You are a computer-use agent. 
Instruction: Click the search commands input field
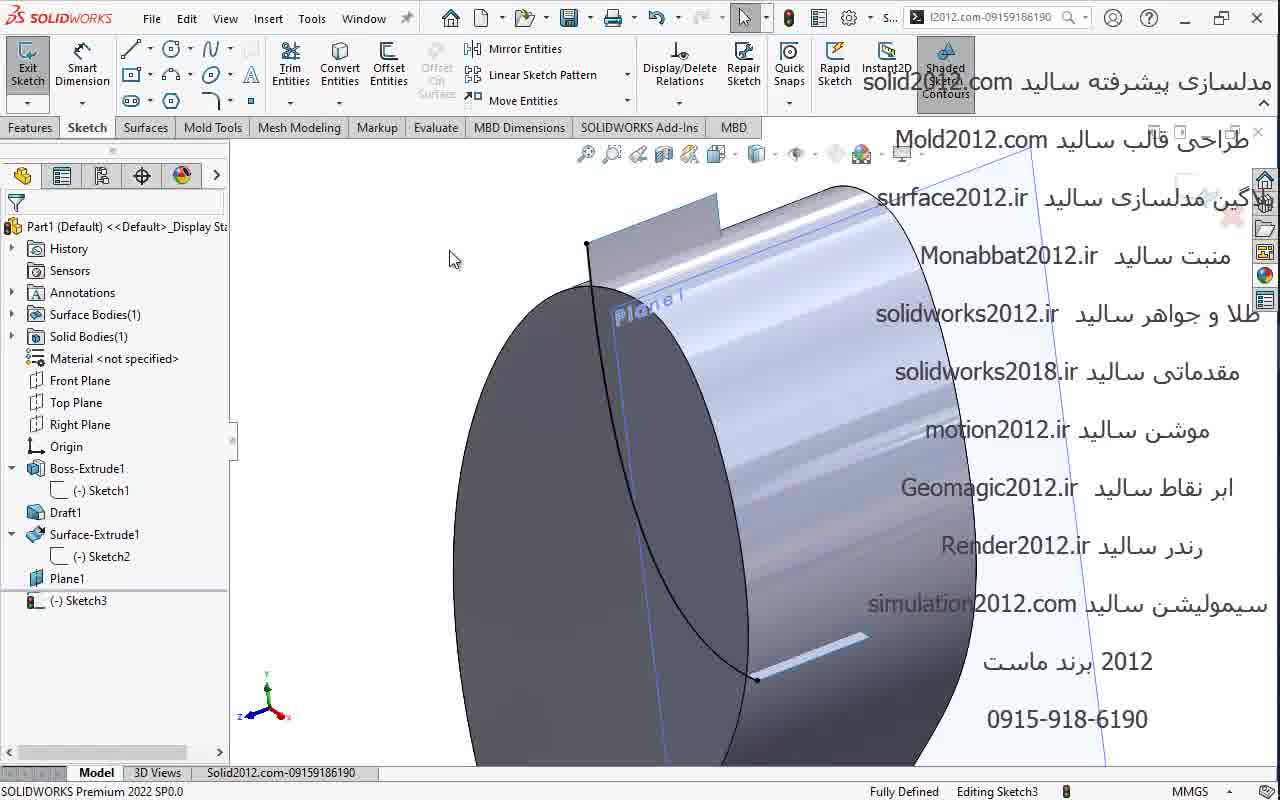click(992, 18)
